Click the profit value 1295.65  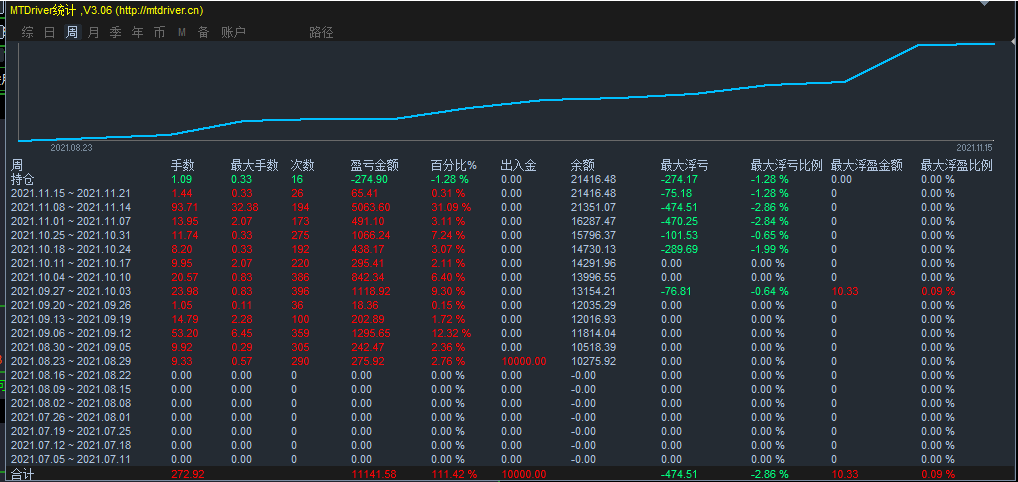click(371, 333)
